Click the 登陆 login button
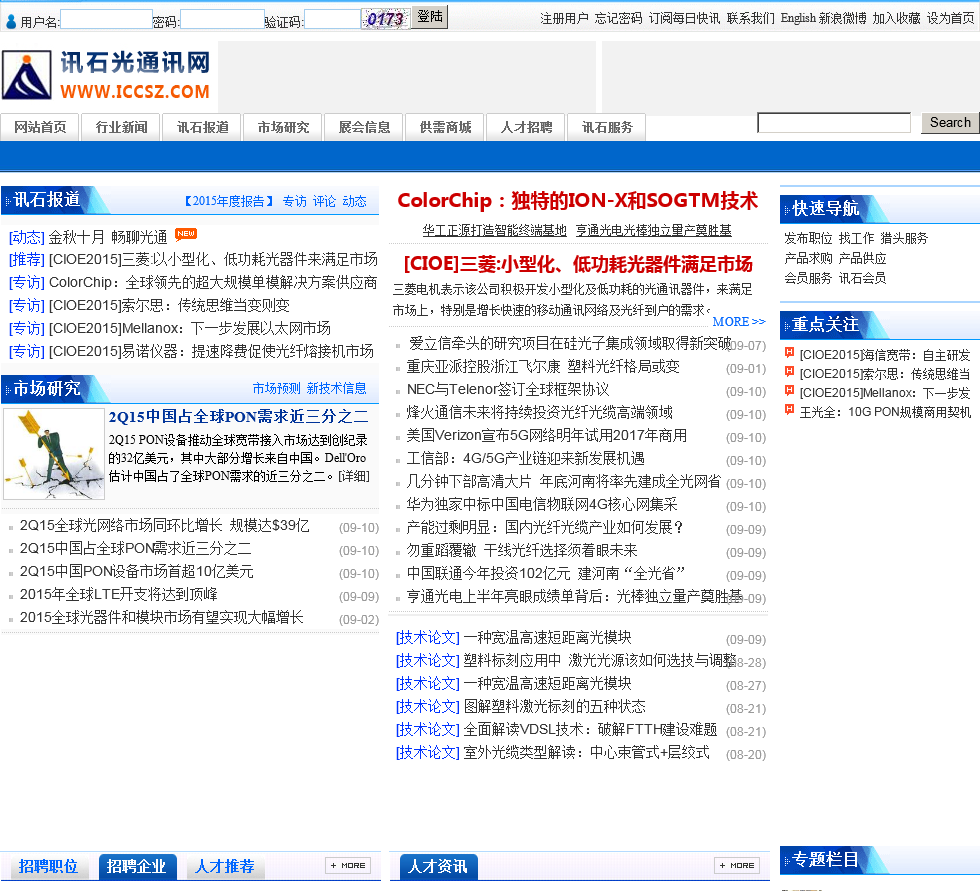Viewport: 980px width, 891px height. (x=430, y=17)
